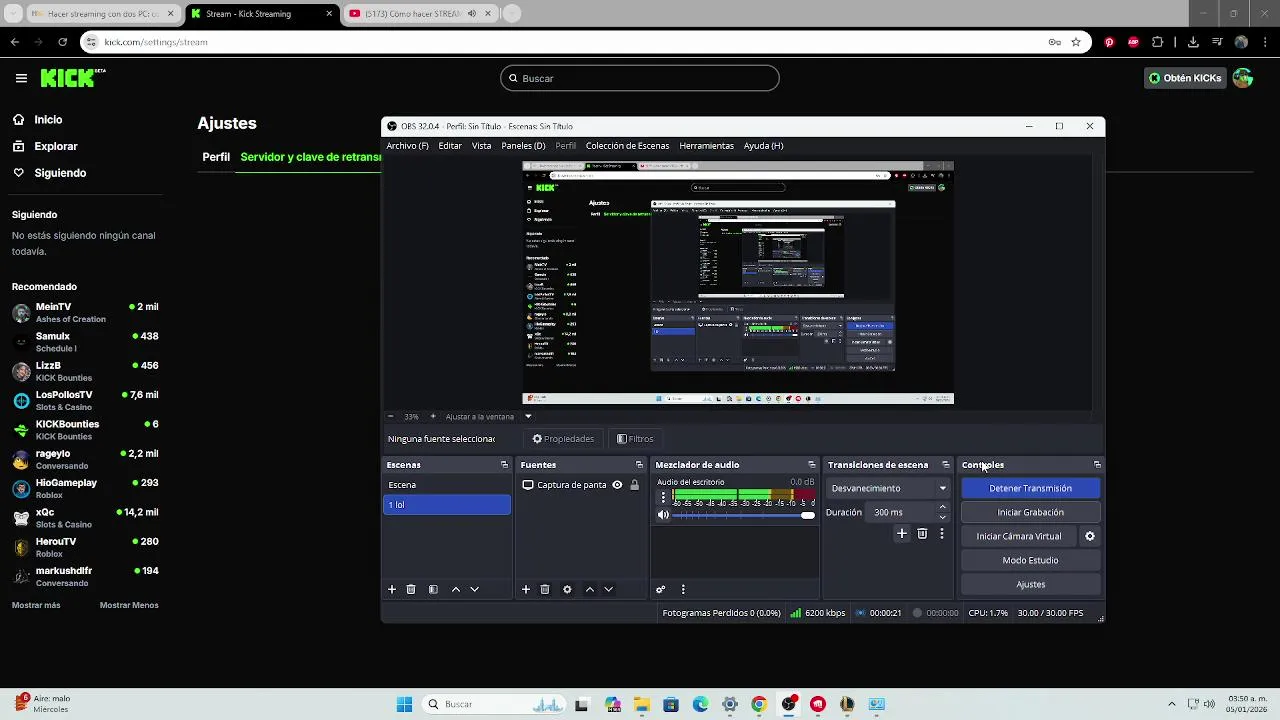The height and width of the screenshot is (720, 1280).
Task: Move the source up in Fuentes panel
Action: (590, 590)
